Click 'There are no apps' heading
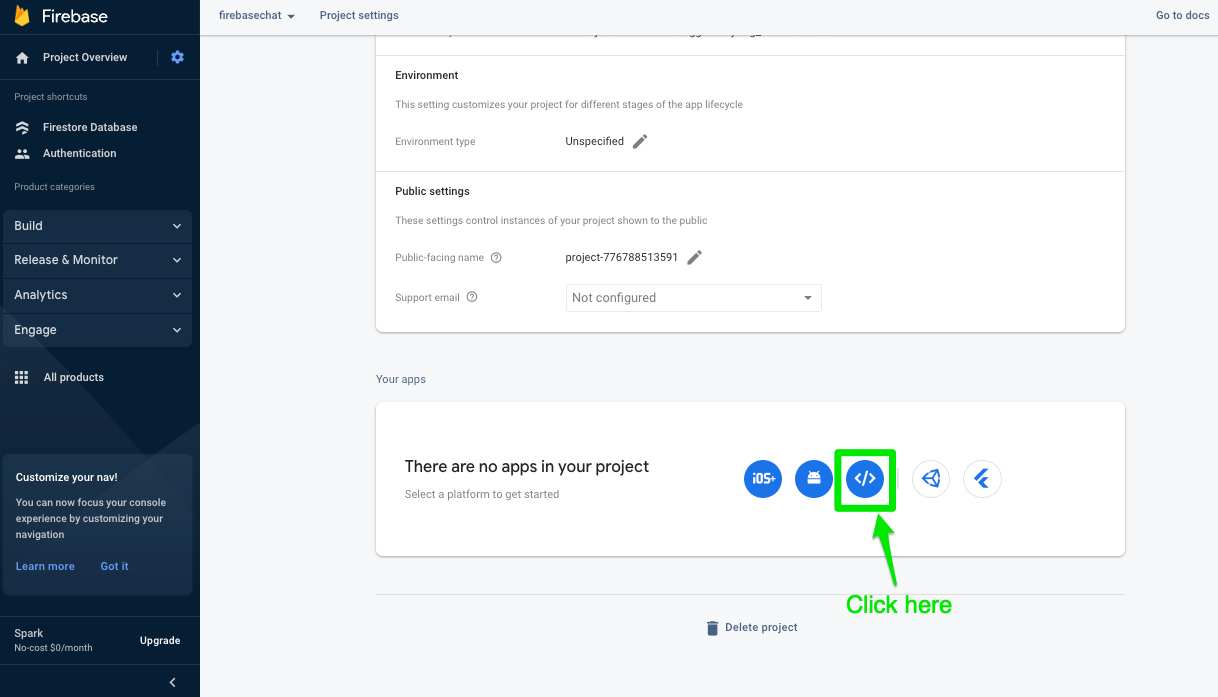This screenshot has height=697, width=1218. pyautogui.click(x=527, y=467)
